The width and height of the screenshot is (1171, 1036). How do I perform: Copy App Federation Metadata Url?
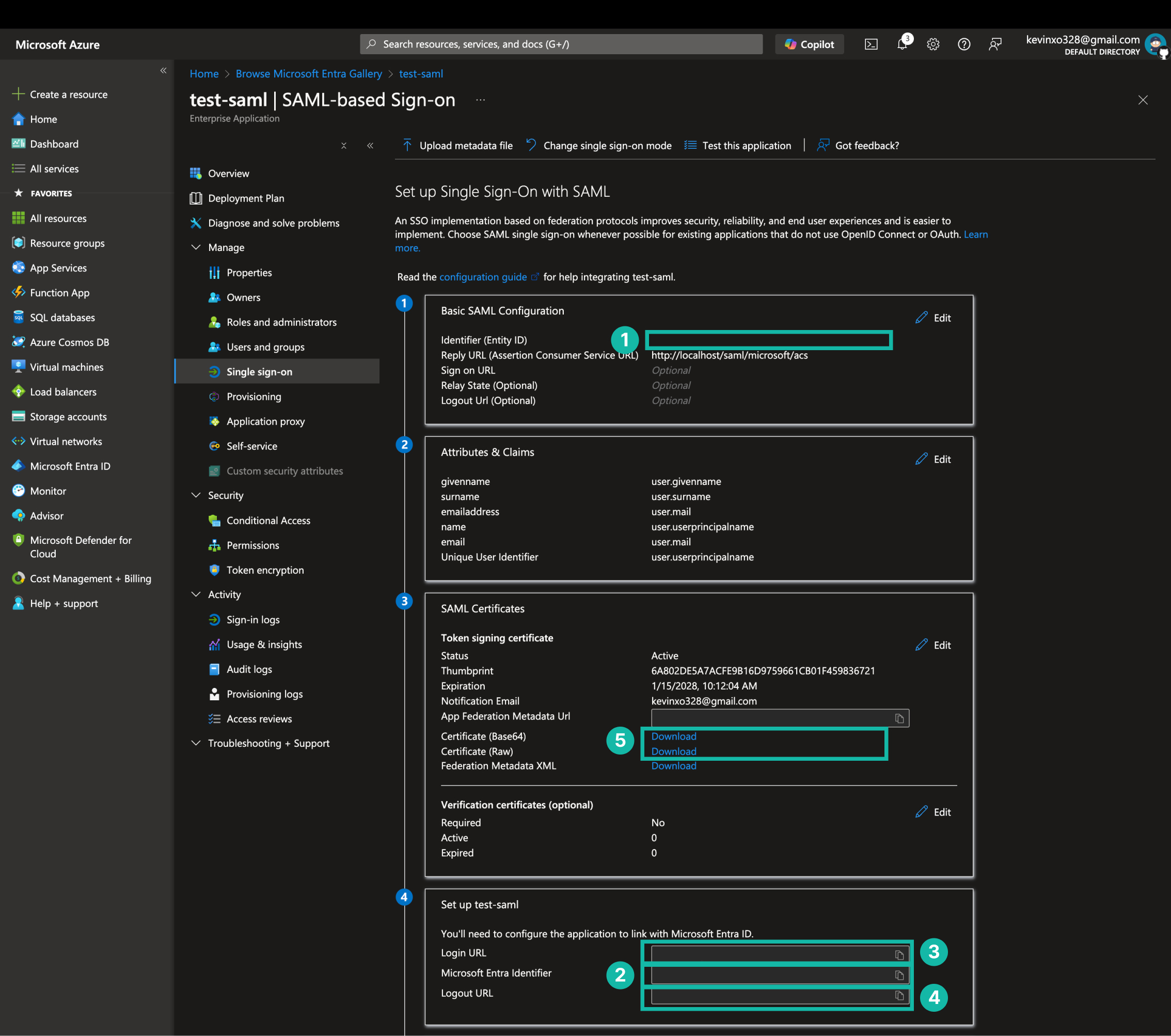click(899, 718)
